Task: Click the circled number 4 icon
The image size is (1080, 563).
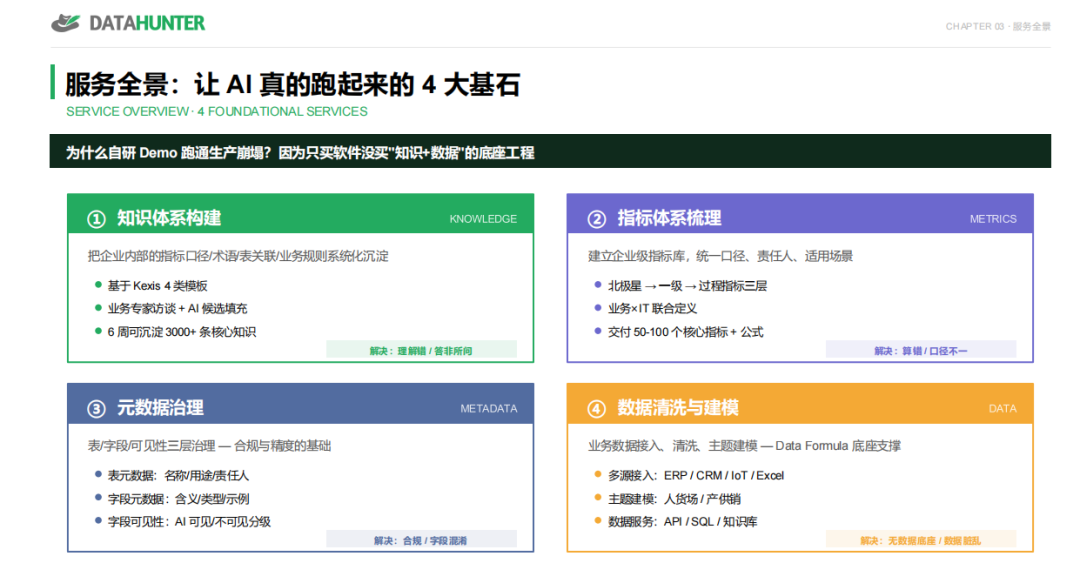Action: click(596, 409)
